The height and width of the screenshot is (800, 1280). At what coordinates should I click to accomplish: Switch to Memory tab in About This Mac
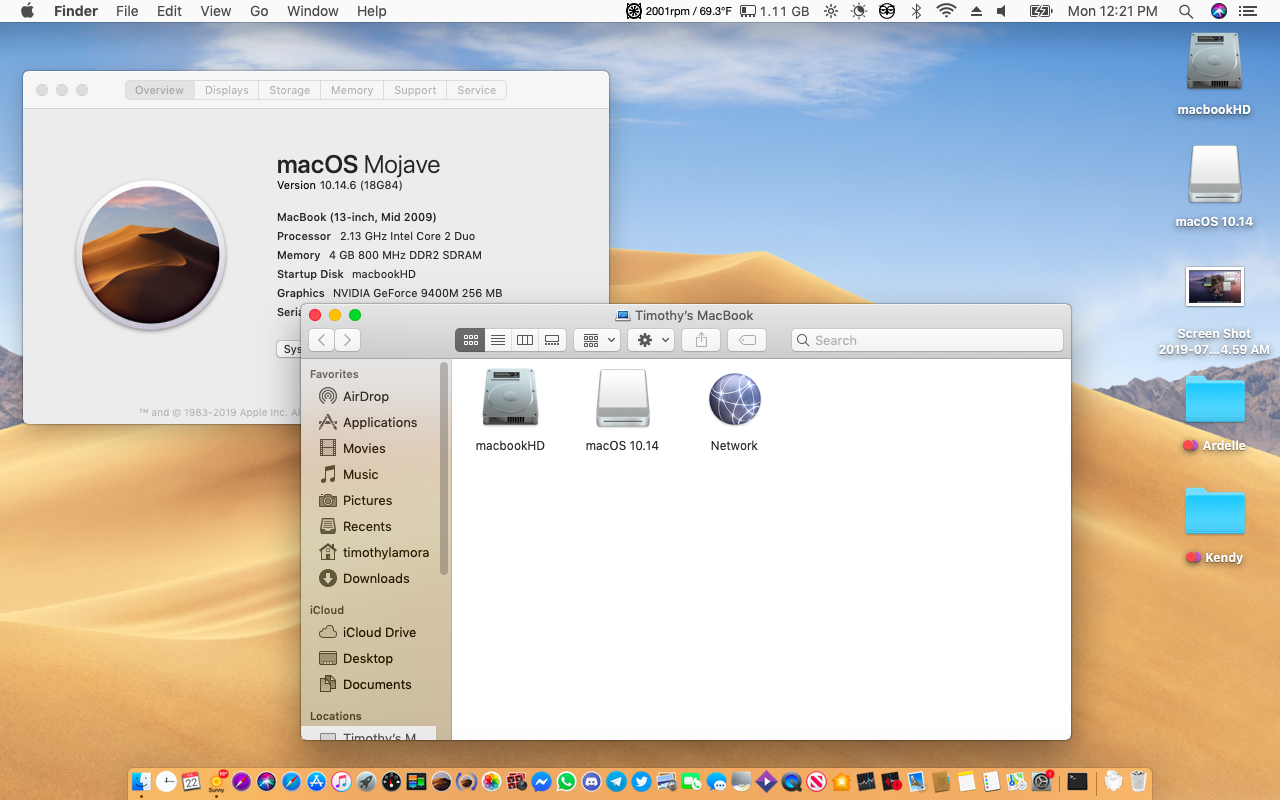coord(352,90)
